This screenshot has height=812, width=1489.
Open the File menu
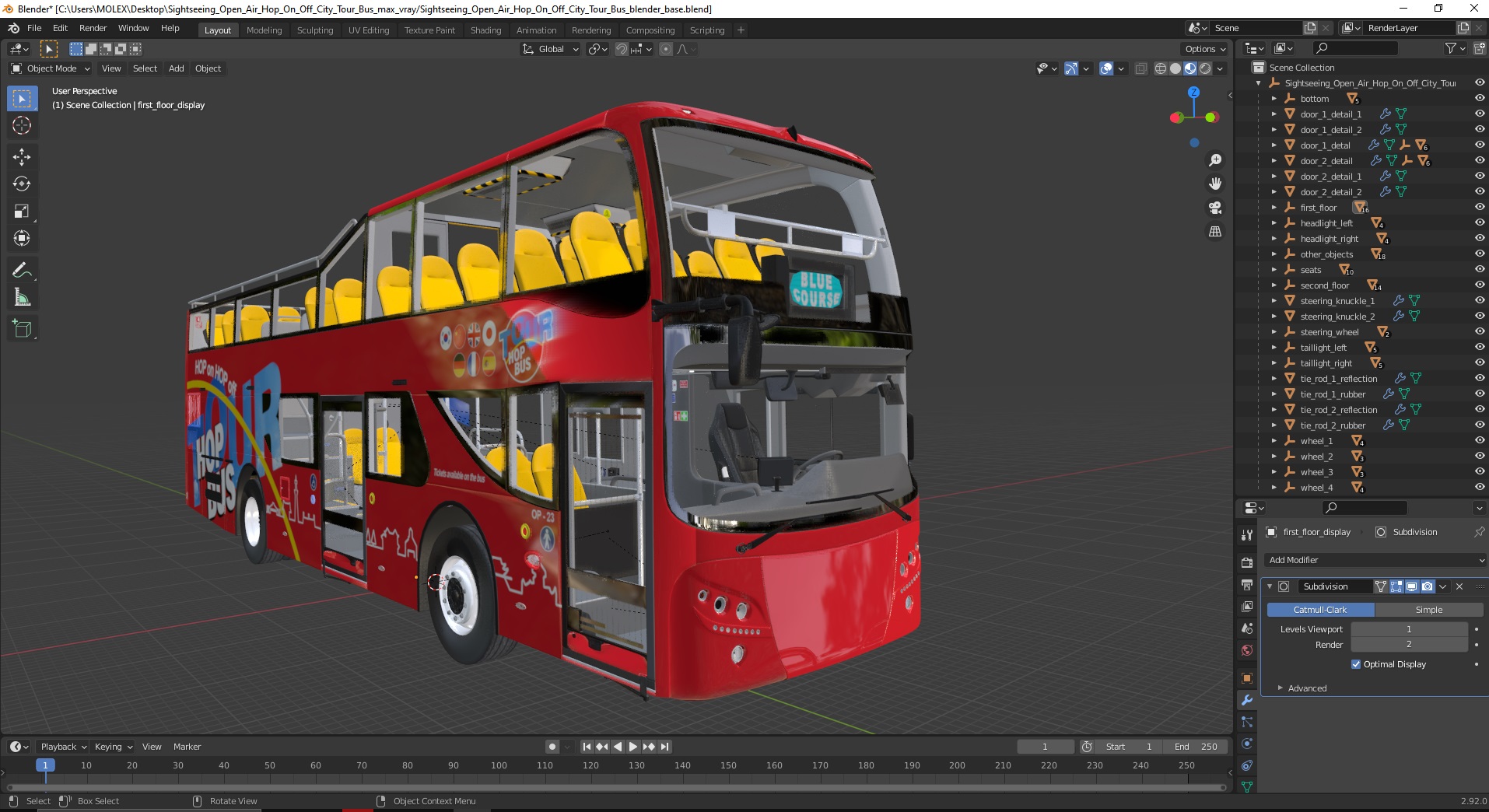click(x=34, y=28)
